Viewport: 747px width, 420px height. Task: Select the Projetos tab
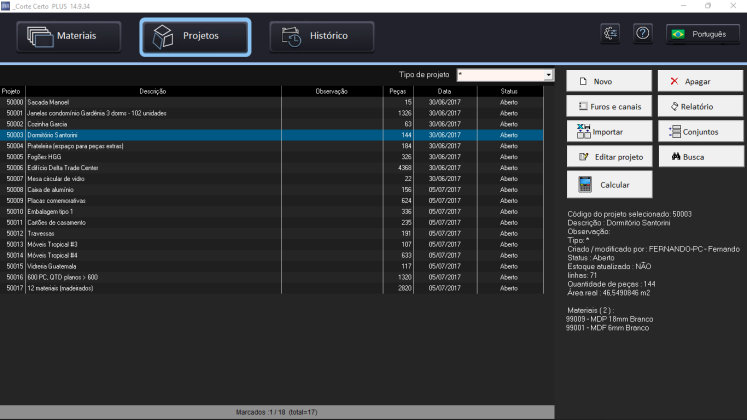point(195,37)
